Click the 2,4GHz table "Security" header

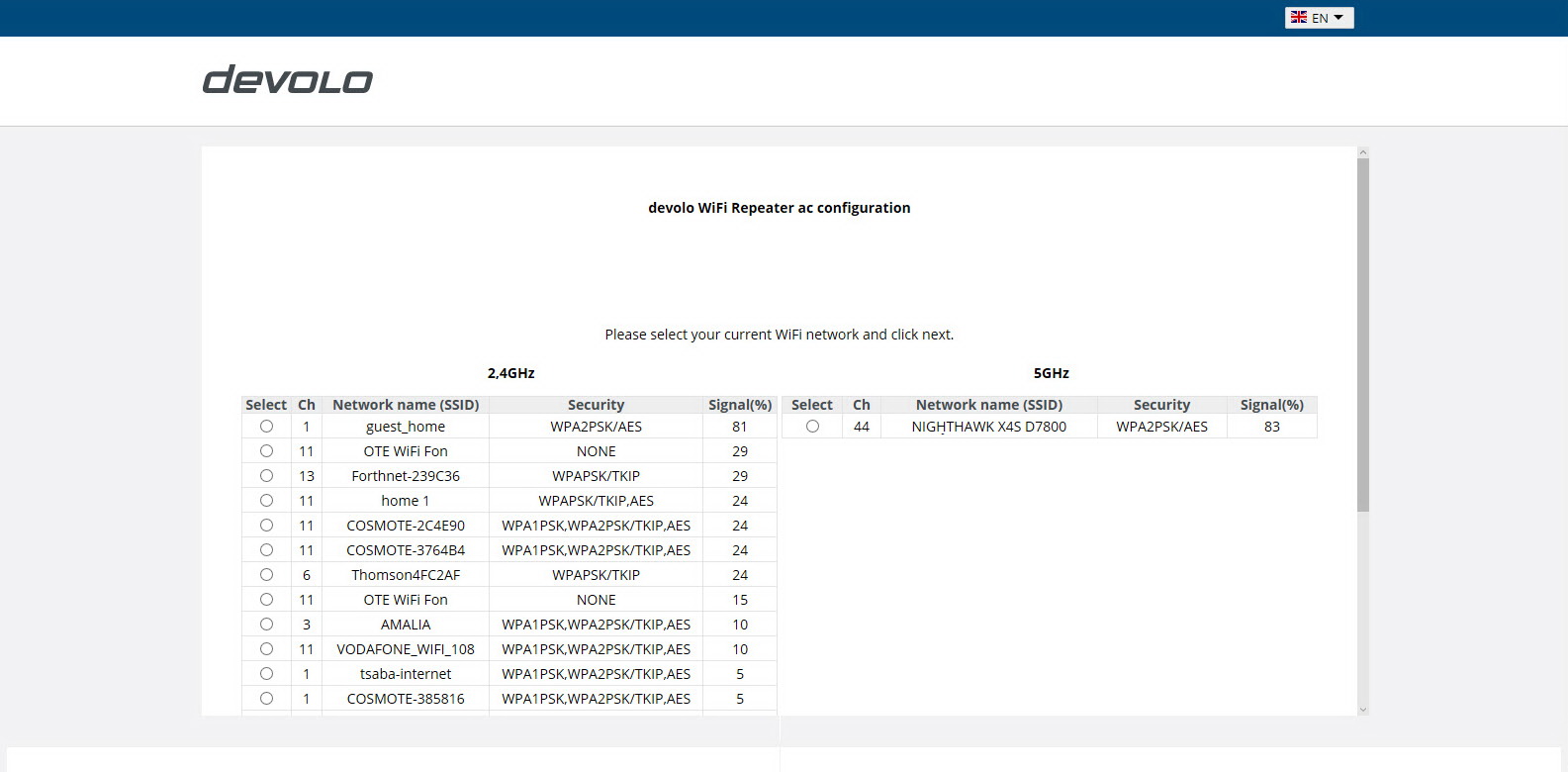point(596,405)
